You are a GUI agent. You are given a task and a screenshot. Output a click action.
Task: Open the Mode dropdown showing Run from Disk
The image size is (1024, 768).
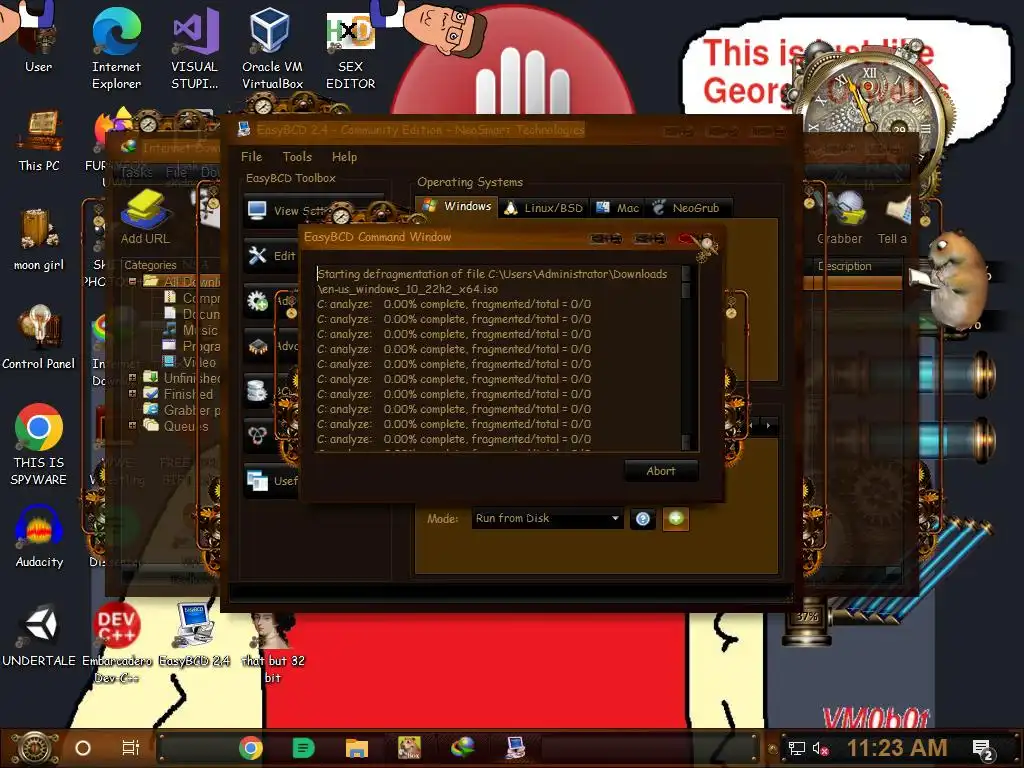[547, 519]
